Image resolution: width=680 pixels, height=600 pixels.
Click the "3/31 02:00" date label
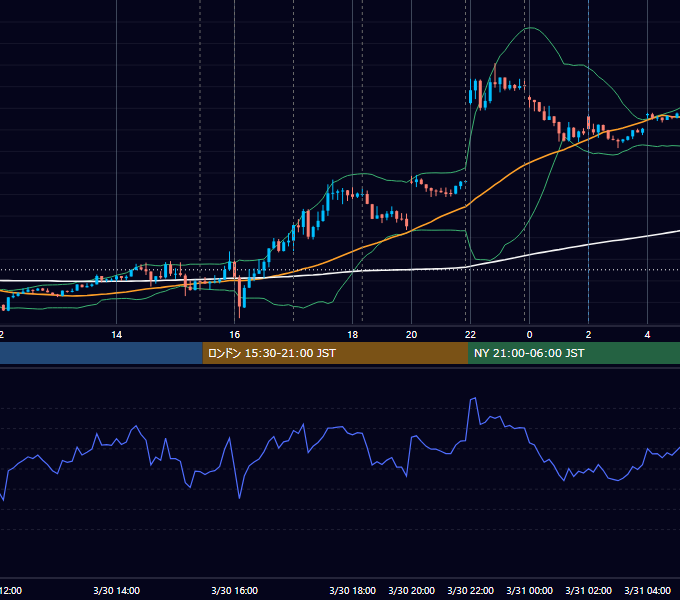tap(588, 590)
